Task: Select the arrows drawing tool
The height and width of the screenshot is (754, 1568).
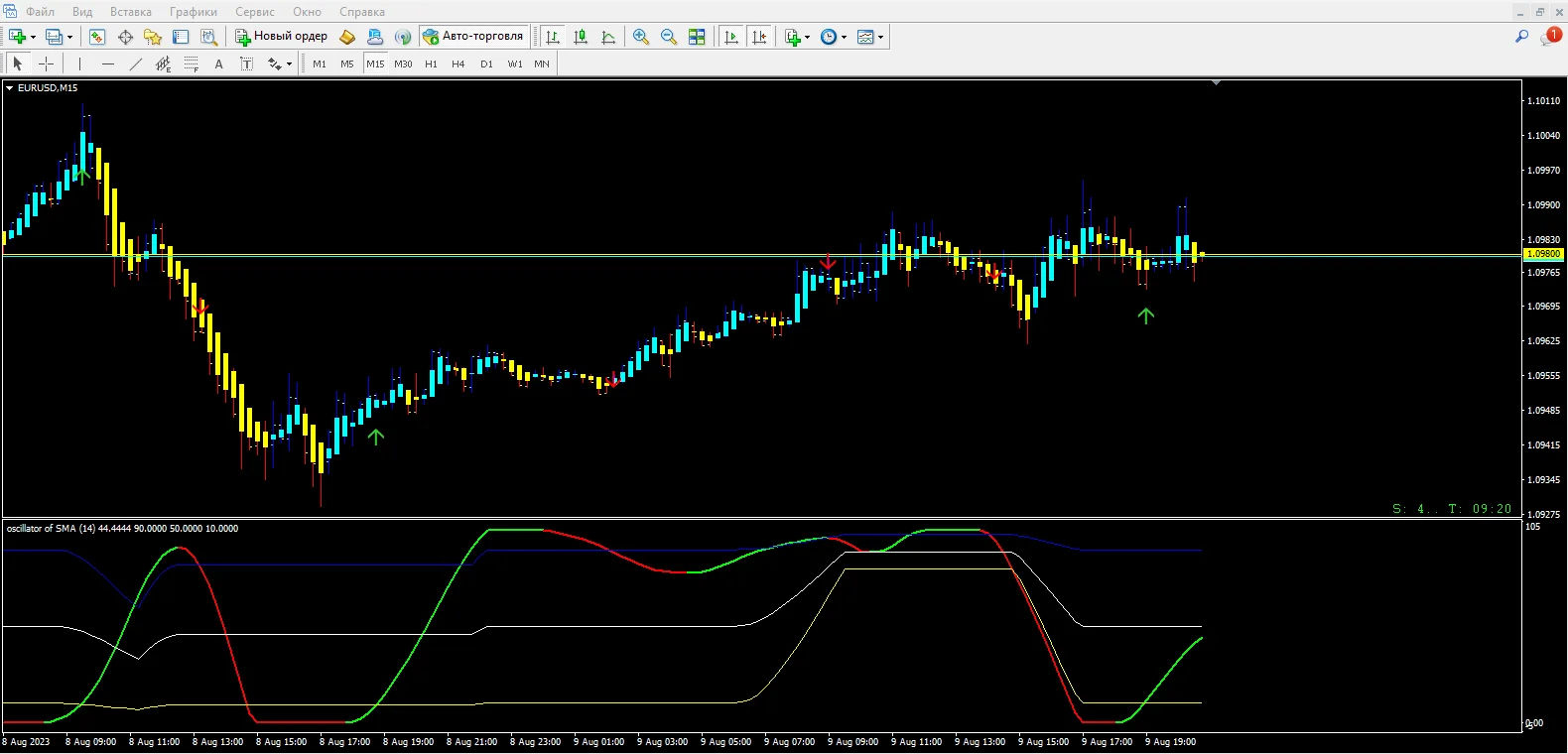Action: (x=274, y=63)
